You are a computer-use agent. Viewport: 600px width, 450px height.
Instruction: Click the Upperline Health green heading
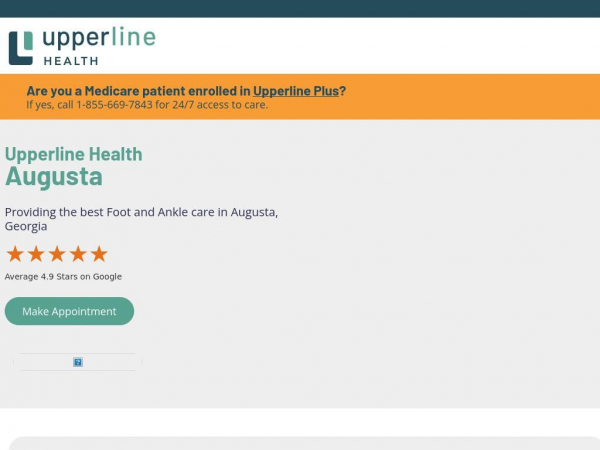click(x=73, y=154)
